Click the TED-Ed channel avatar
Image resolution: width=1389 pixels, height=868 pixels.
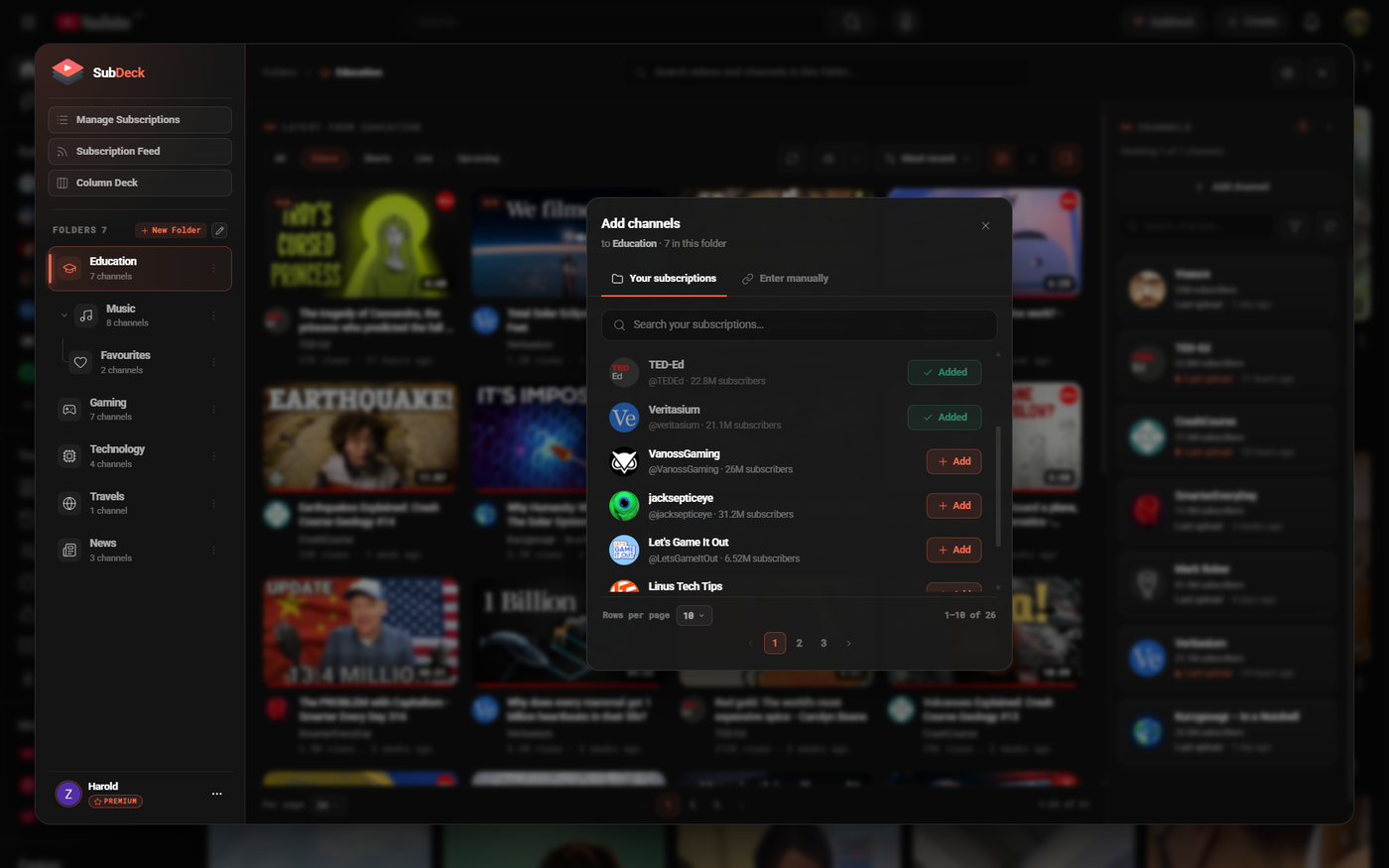click(x=624, y=372)
